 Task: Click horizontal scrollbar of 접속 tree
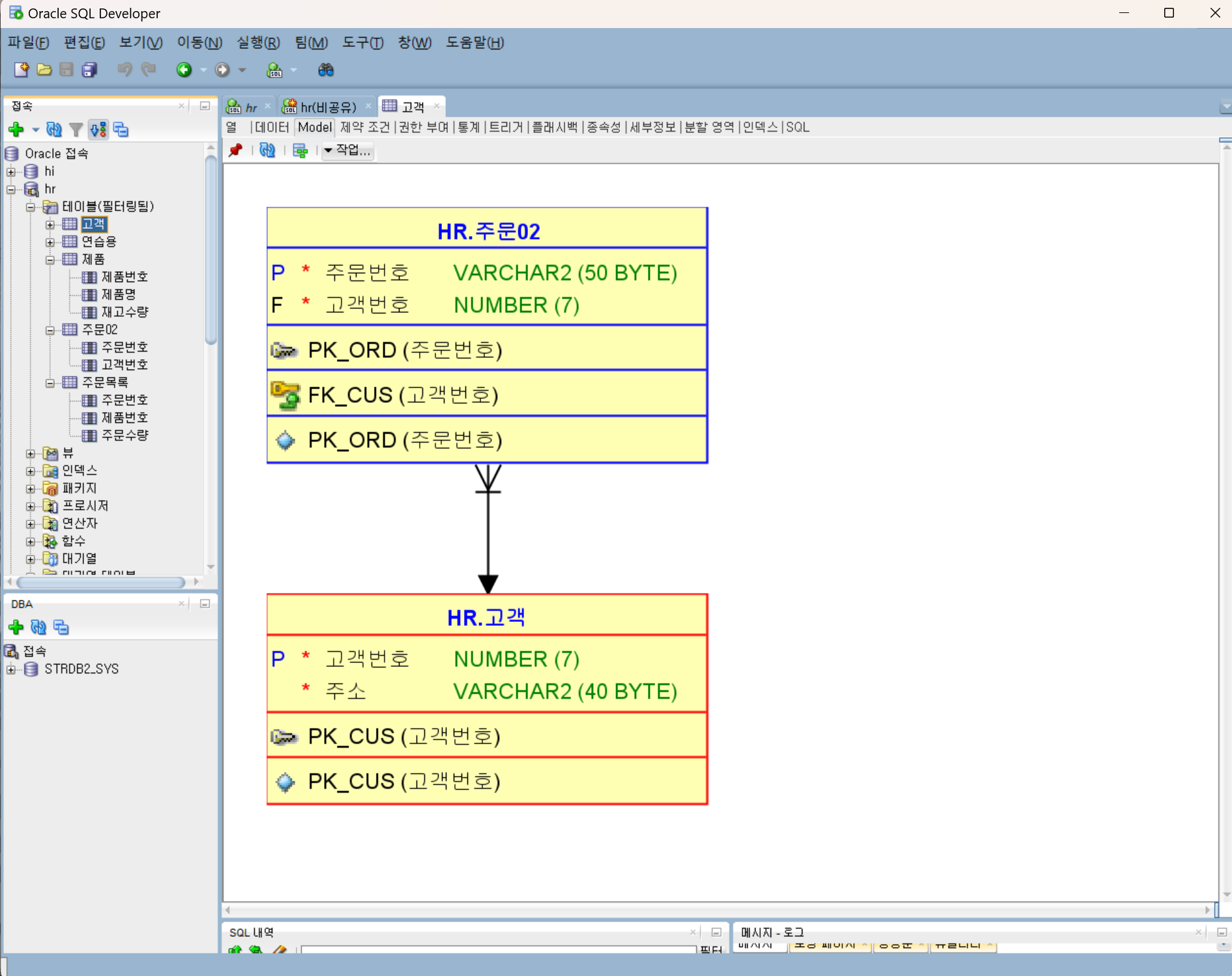point(101,582)
